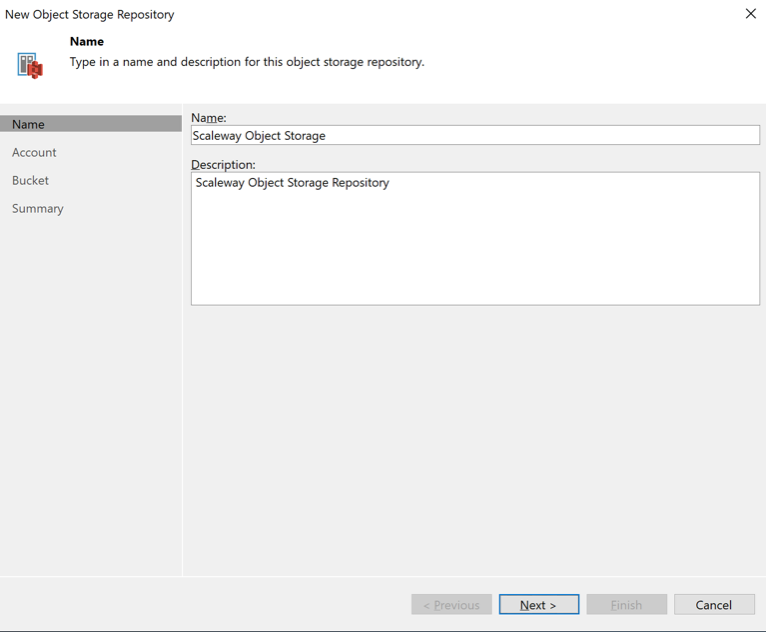
Task: Click the 'Description:' field label
Action: [x=223, y=164]
